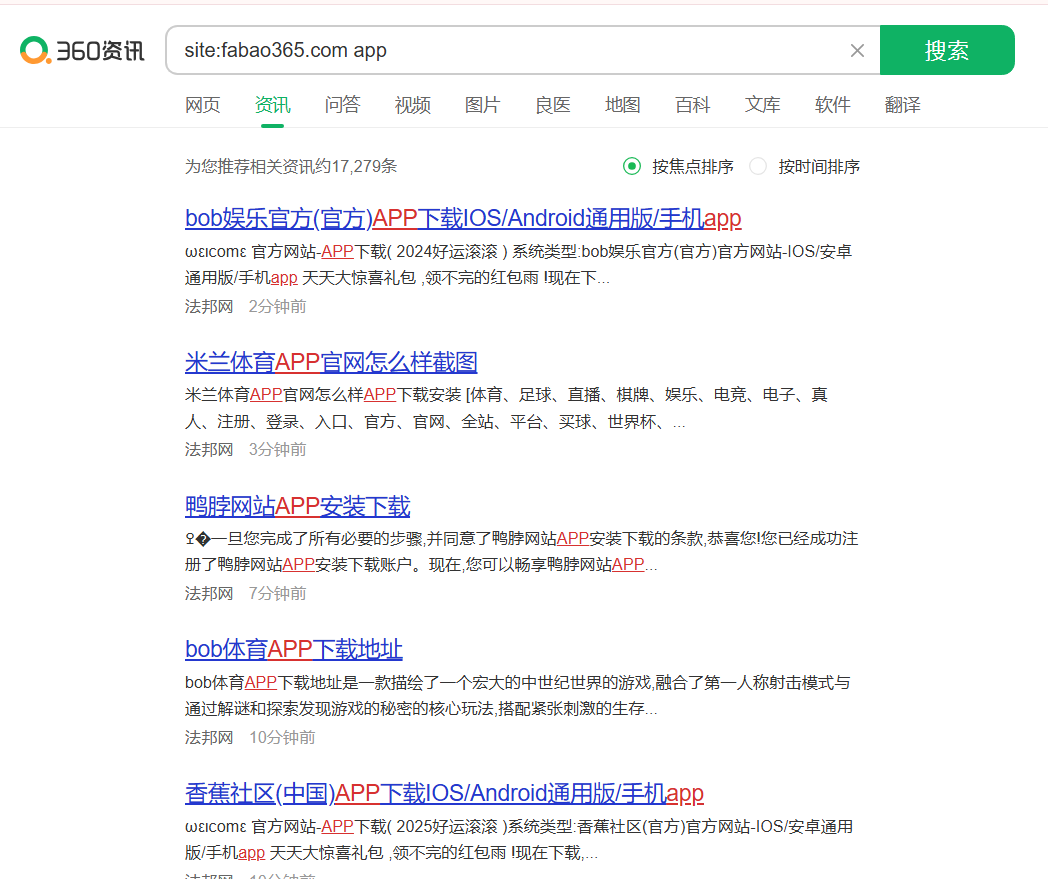Image resolution: width=1048 pixels, height=879 pixels.
Task: Switch to the 网页 tab
Action: (203, 105)
